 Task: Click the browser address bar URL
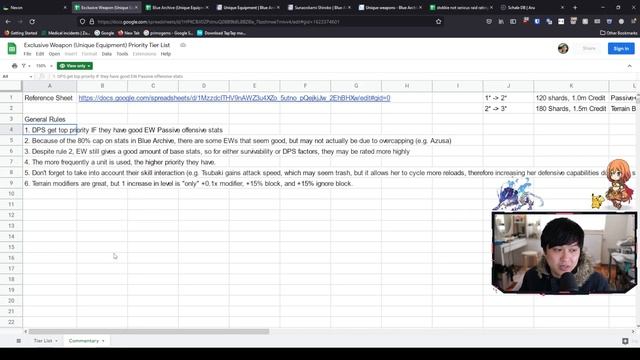218,22
